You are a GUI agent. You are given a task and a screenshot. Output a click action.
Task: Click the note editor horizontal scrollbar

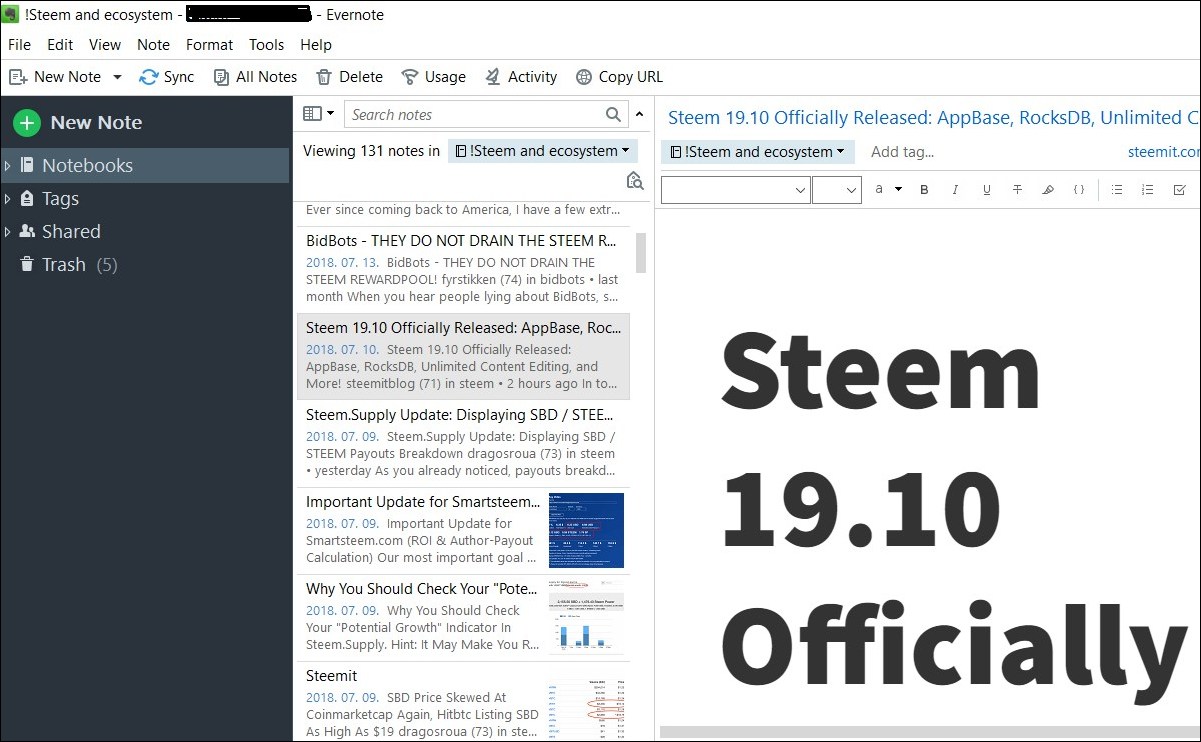929,732
